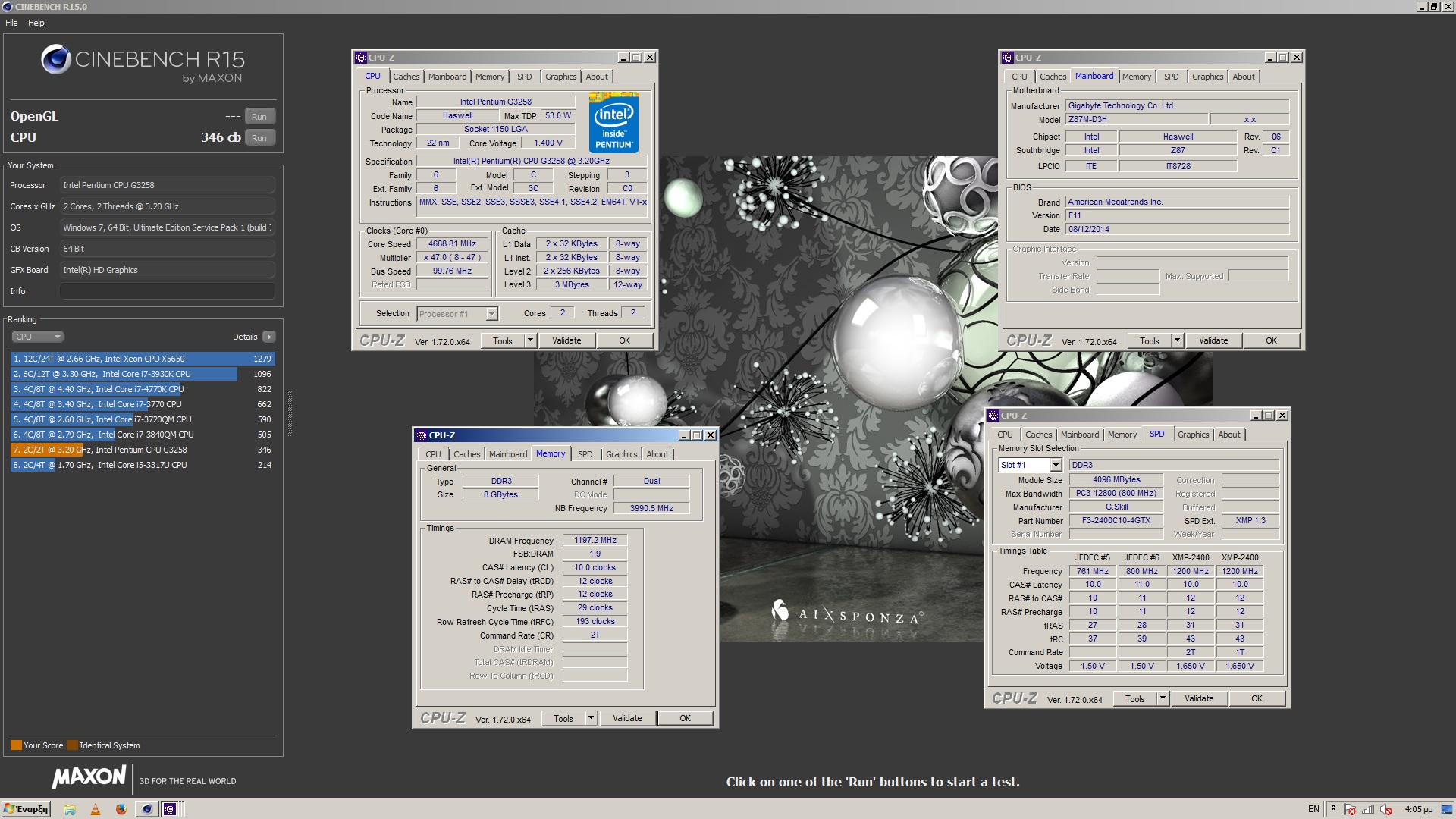Viewport: 1456px width, 819px height.
Task: Switch to SPD tab in Memory window
Action: [585, 454]
